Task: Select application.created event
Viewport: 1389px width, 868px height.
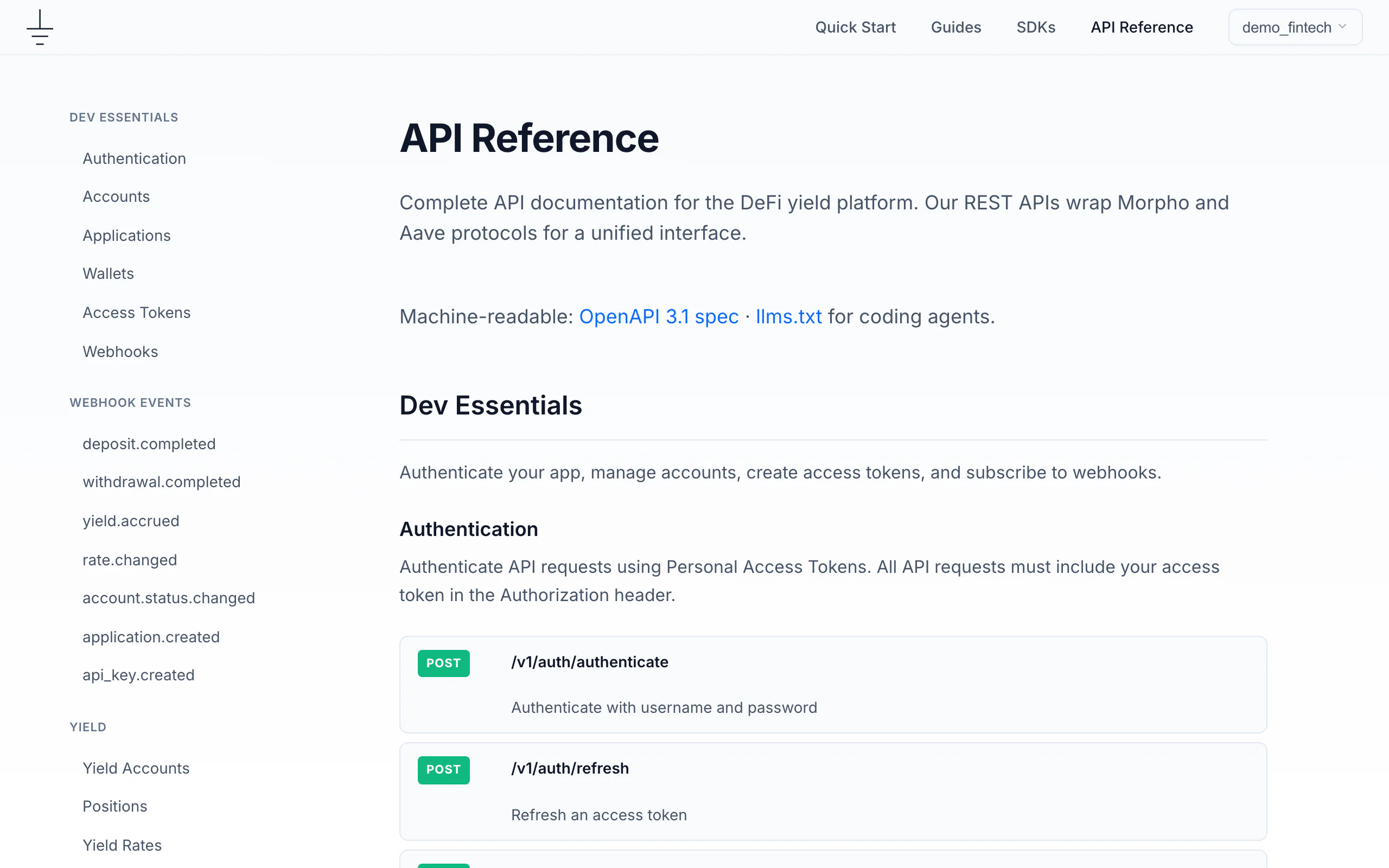Action: pyautogui.click(x=151, y=637)
